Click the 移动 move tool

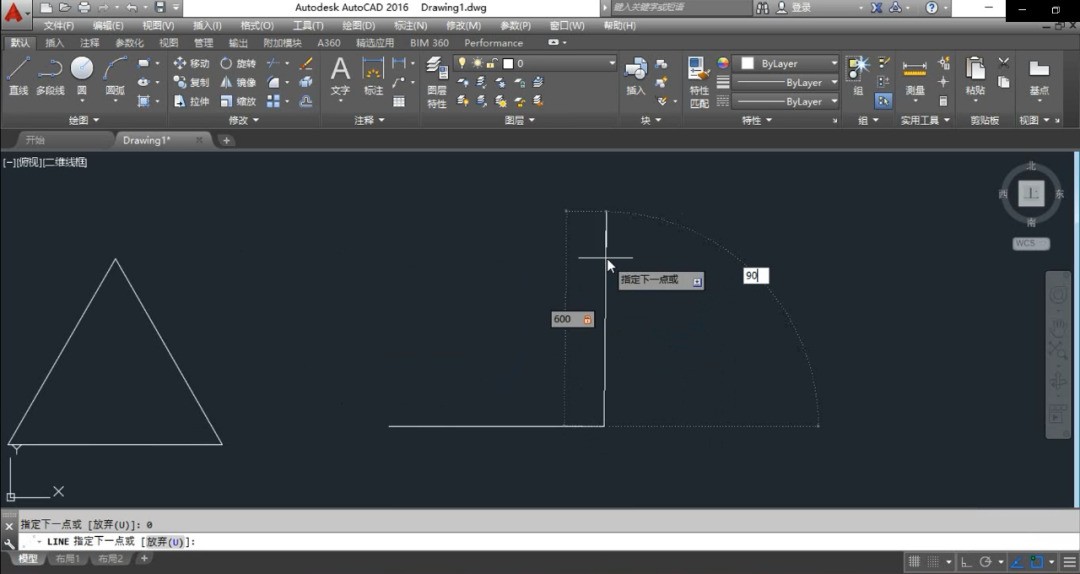pyautogui.click(x=191, y=63)
